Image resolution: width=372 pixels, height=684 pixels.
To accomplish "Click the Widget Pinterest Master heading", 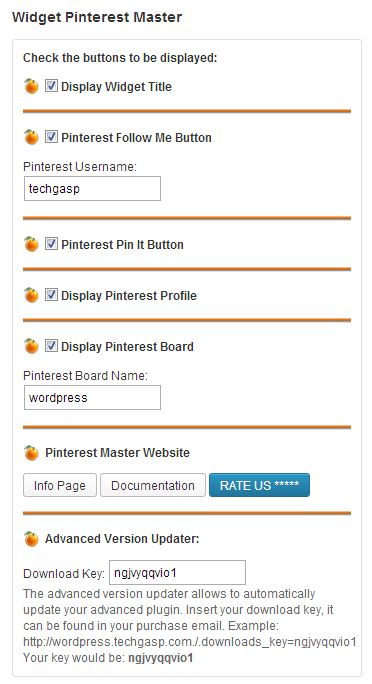I will pyautogui.click(x=97, y=17).
